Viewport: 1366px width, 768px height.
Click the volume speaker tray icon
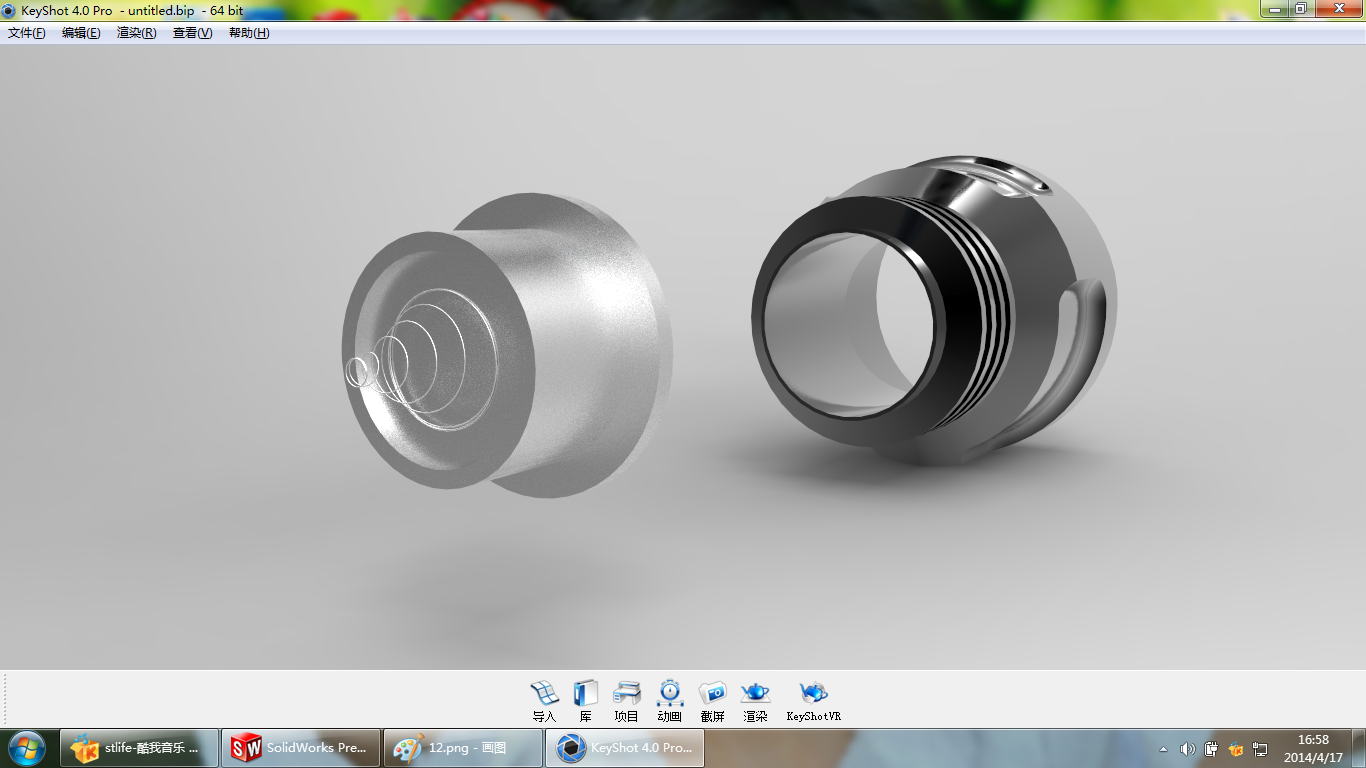[x=1187, y=749]
